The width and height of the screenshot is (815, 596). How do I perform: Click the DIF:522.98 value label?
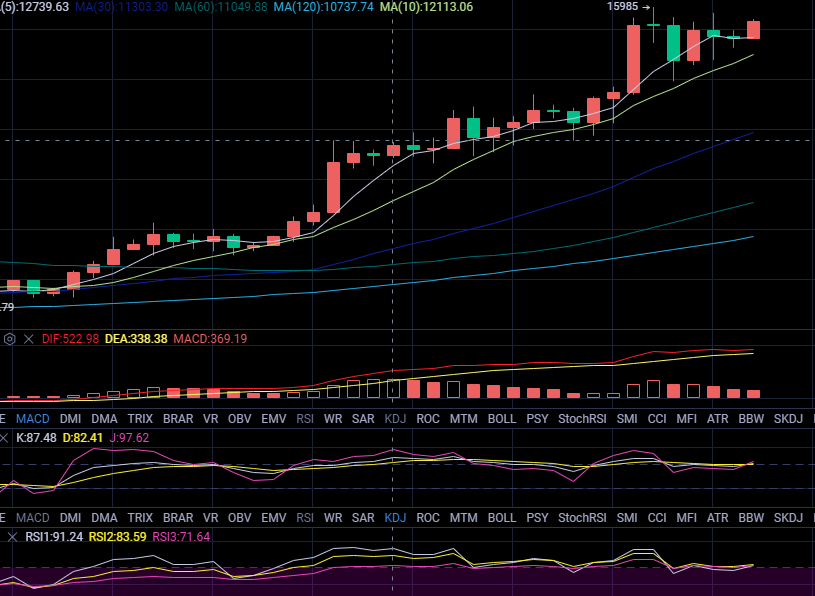70,339
